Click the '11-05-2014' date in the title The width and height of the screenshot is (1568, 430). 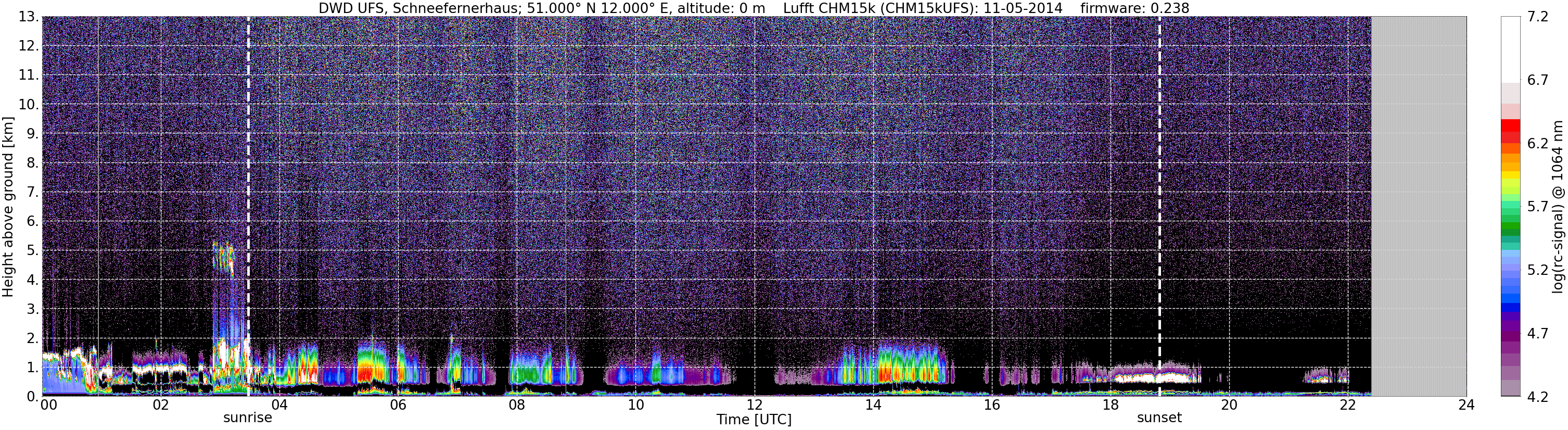[1023, 8]
